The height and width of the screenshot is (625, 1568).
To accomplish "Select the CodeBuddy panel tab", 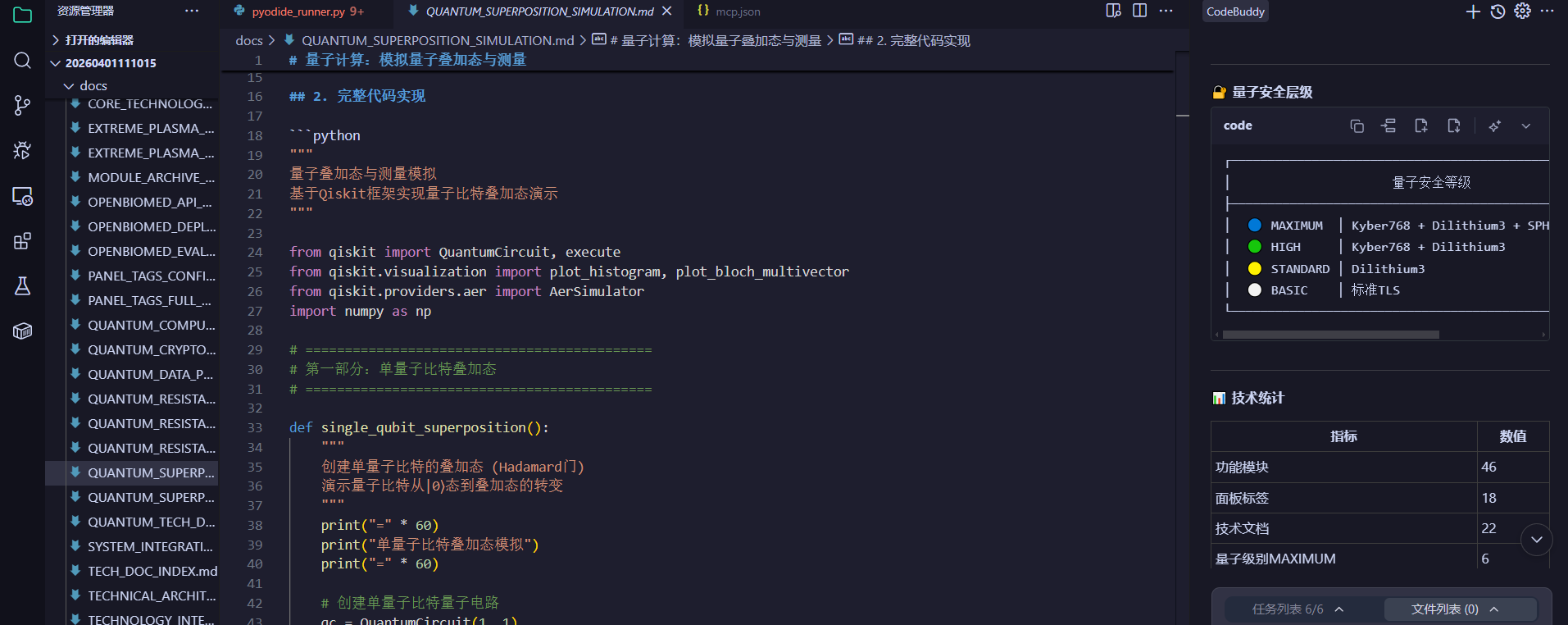I will pyautogui.click(x=1235, y=11).
